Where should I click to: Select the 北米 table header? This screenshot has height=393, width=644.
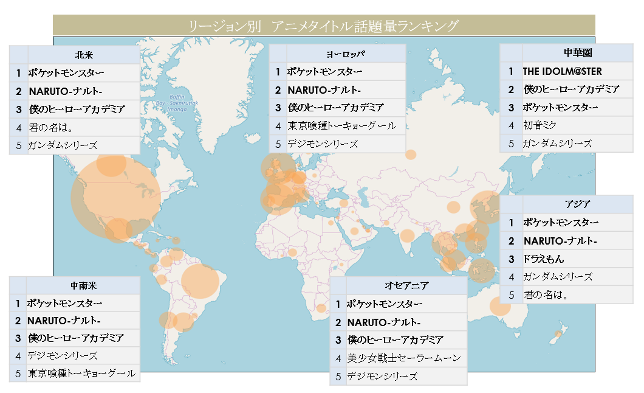84,55
